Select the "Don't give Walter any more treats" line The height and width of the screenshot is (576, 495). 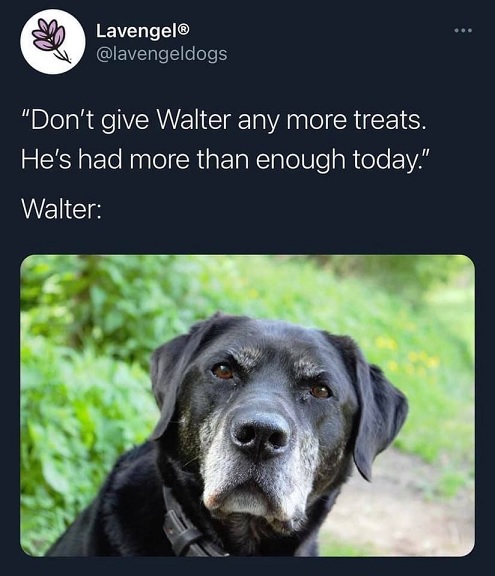[x=224, y=120]
